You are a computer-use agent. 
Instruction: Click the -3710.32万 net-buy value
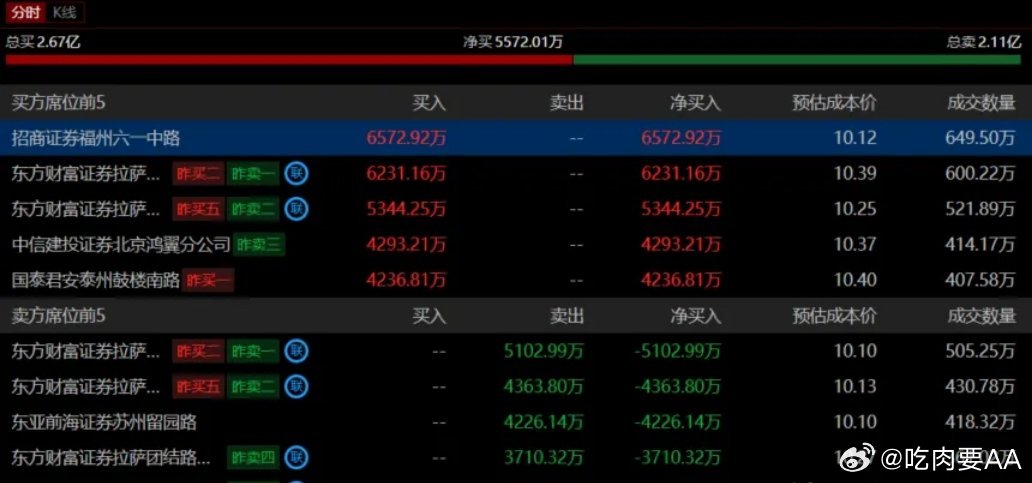tap(678, 457)
